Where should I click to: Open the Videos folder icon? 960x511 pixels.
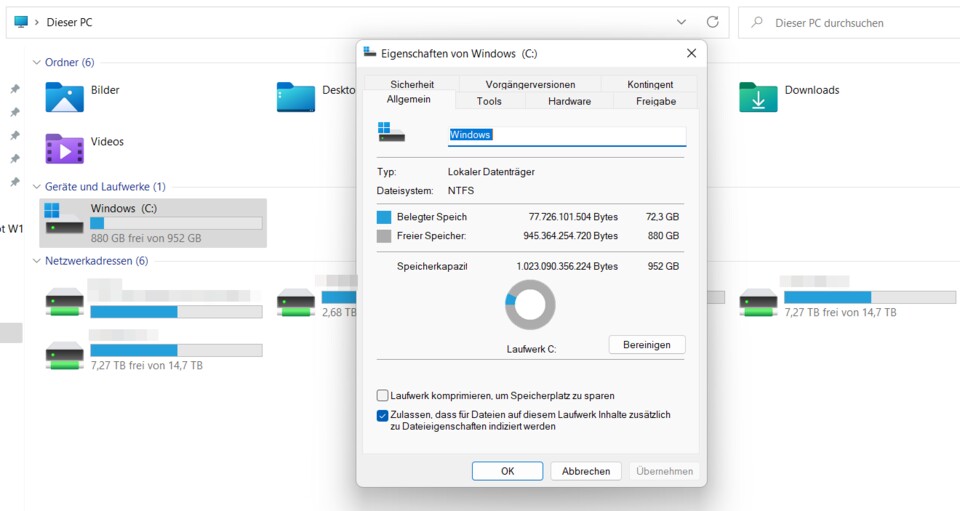pos(64,149)
